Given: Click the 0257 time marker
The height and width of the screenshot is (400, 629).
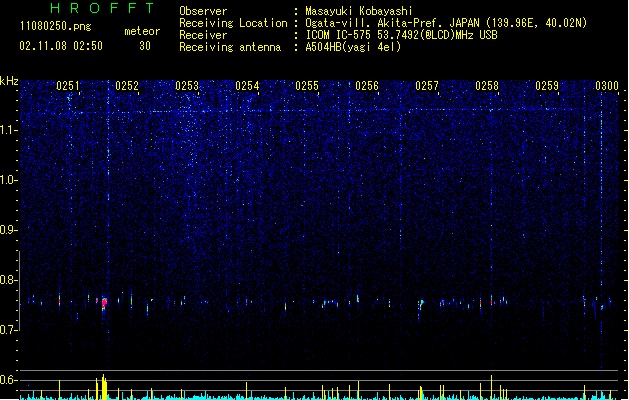Looking at the screenshot, I should point(427,86).
